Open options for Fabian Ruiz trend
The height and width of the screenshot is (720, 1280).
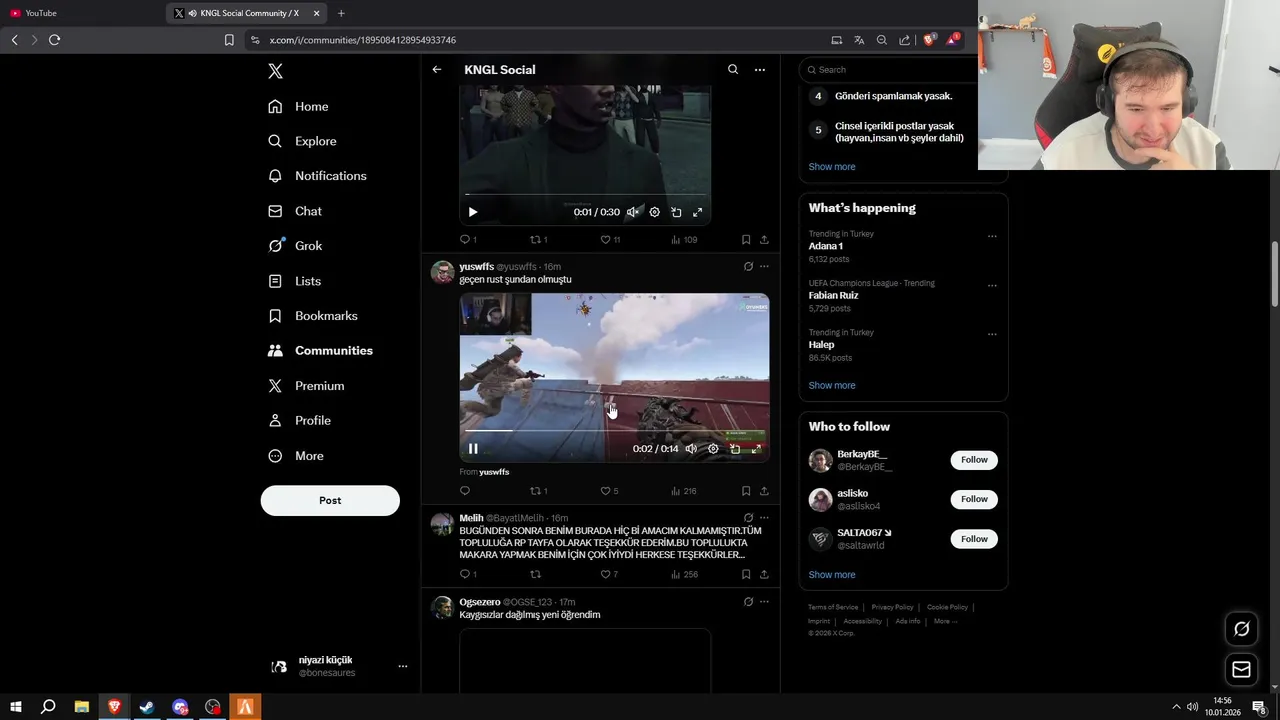[992, 286]
